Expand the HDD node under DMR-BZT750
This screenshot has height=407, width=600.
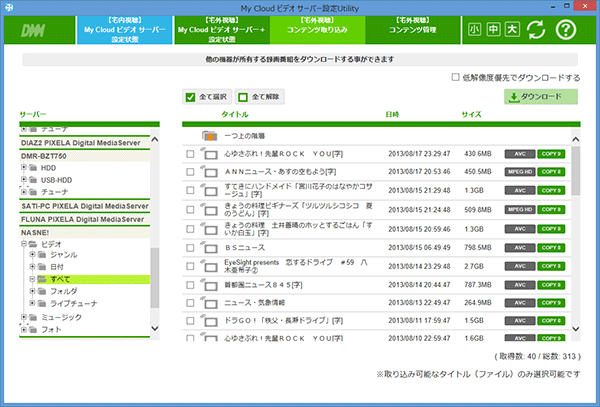point(24,168)
